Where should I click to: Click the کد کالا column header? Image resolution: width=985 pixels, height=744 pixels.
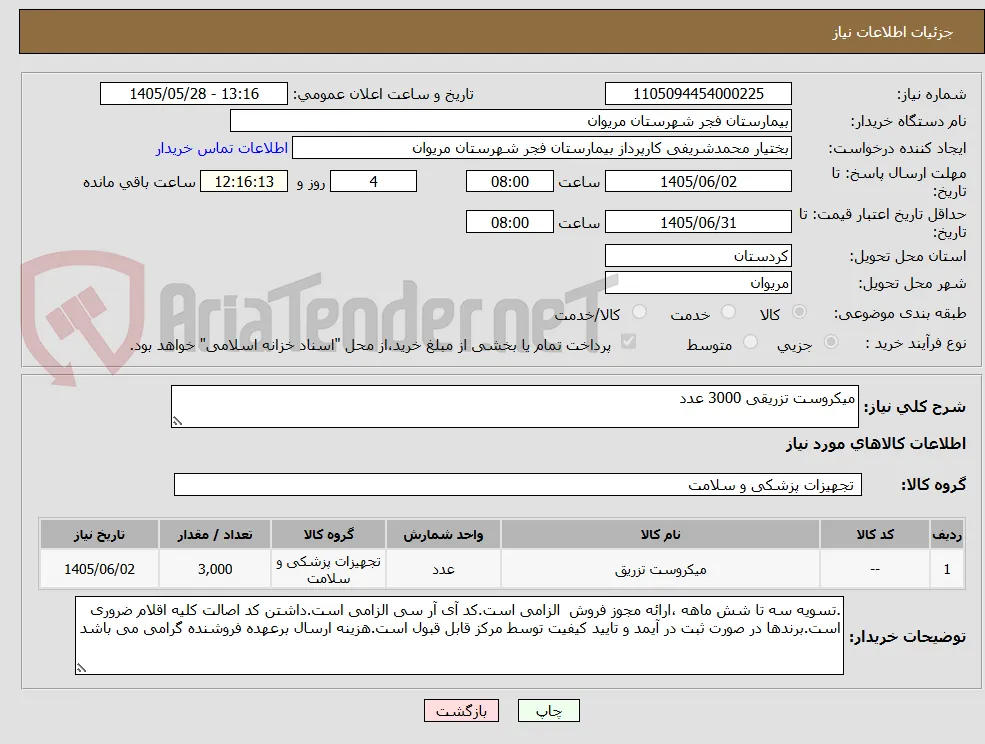[875, 534]
